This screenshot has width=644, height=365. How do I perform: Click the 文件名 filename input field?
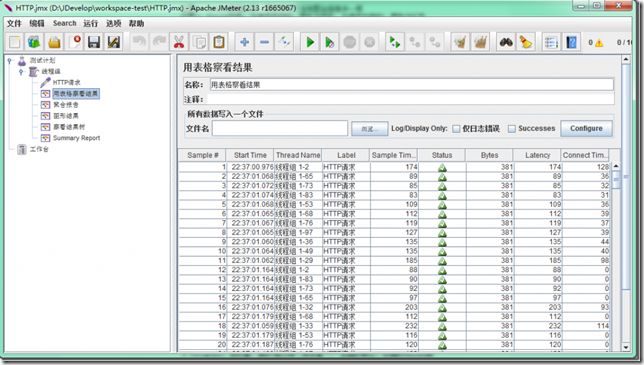click(x=280, y=129)
